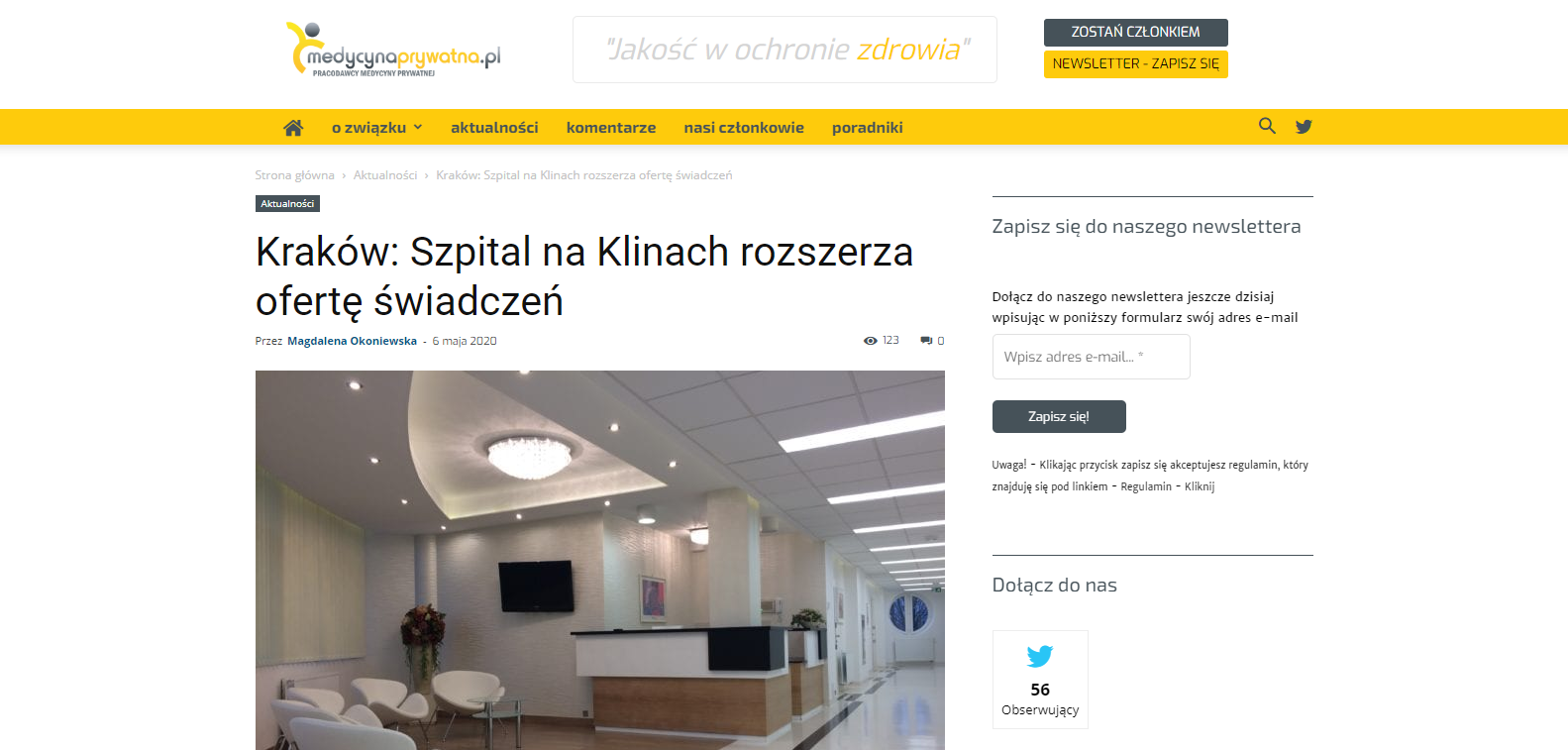The width and height of the screenshot is (1568, 750).
Task: Click the 'Zapisz się!' submit button
Action: click(1059, 417)
